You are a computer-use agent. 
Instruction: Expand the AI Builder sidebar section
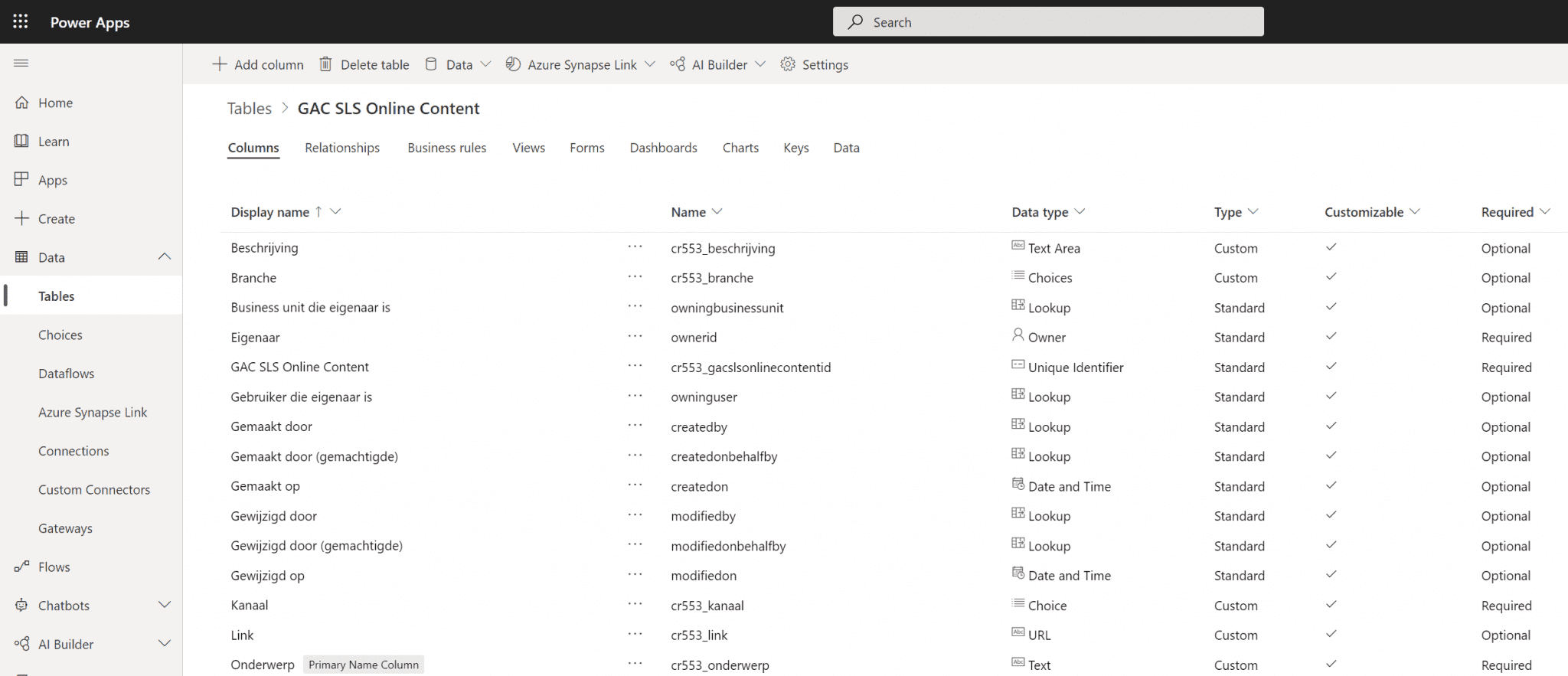tap(165, 643)
